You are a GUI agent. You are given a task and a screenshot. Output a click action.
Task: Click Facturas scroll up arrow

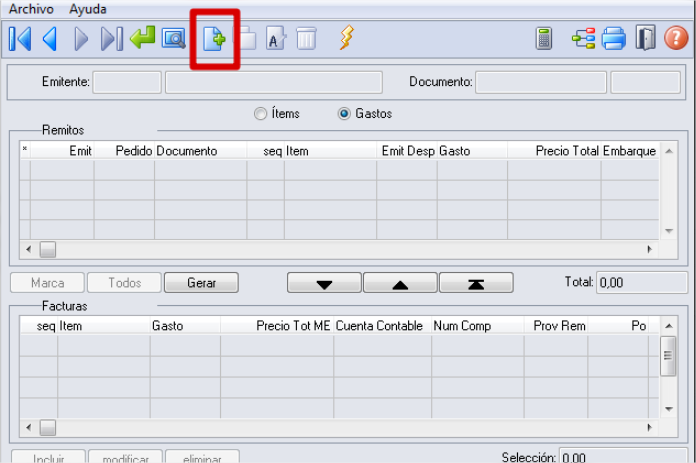tap(669, 326)
